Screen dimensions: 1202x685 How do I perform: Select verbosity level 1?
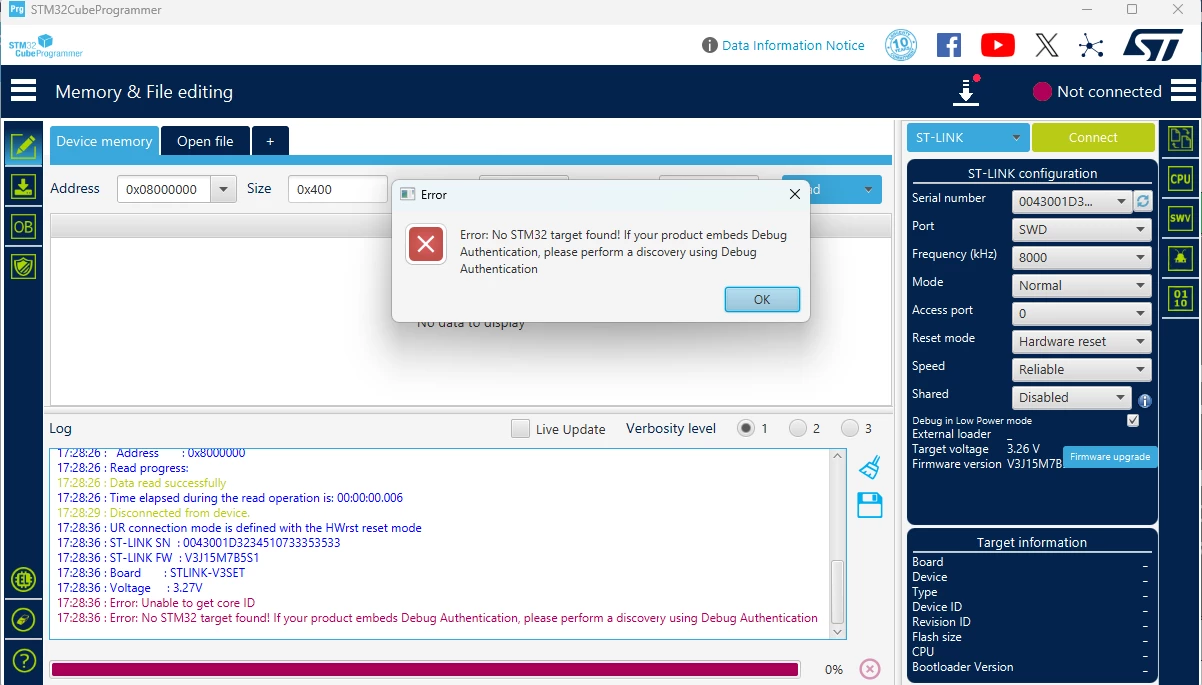[x=746, y=428]
